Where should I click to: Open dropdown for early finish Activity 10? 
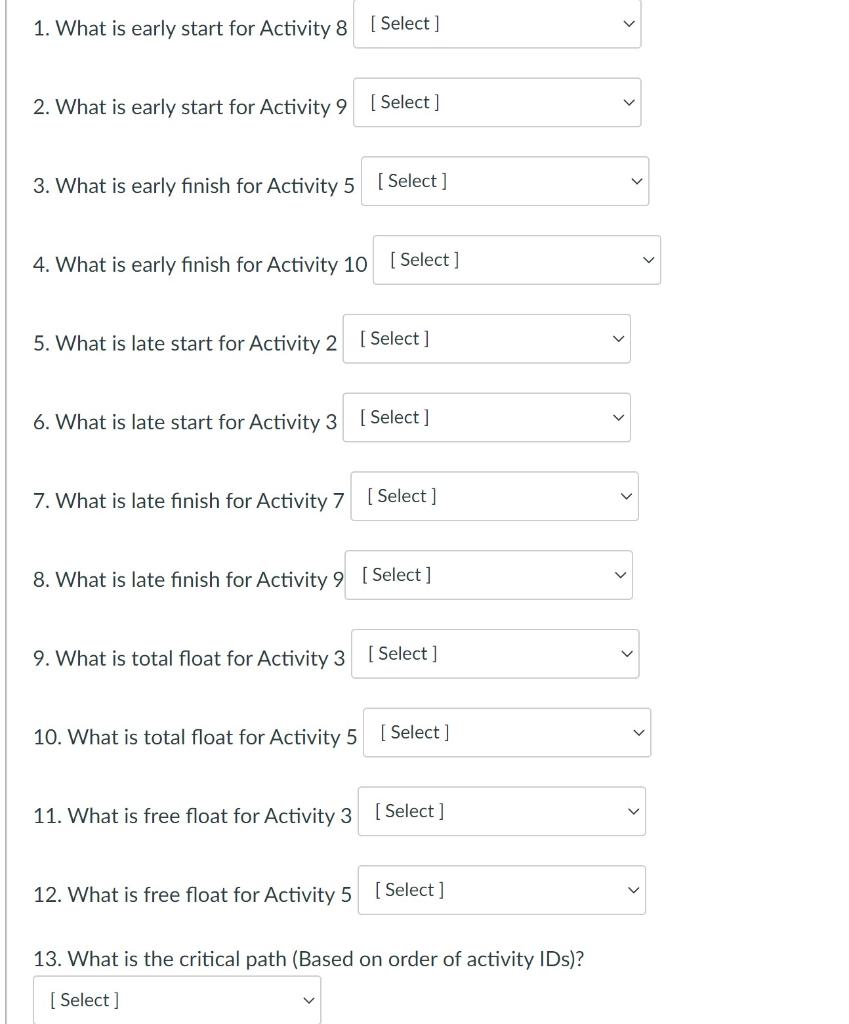click(517, 260)
